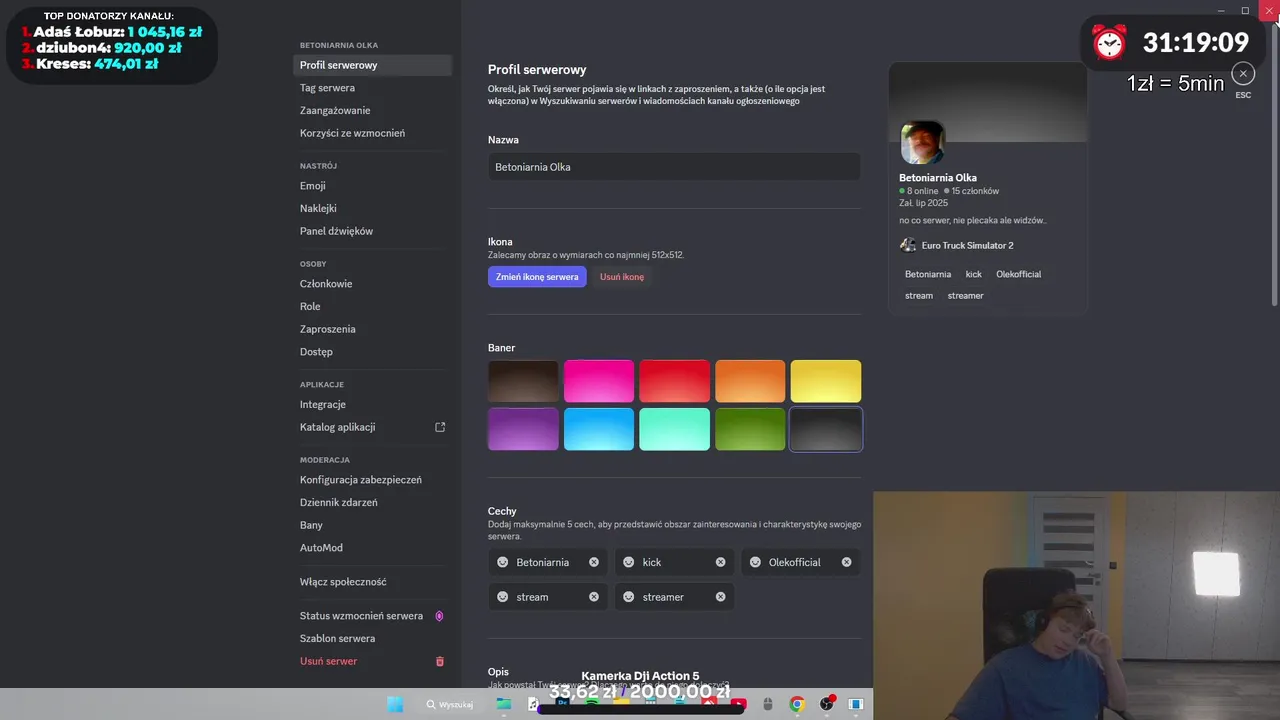Open Profil serwerowy settings page
Image resolution: width=1280 pixels, height=720 pixels.
pos(373,65)
